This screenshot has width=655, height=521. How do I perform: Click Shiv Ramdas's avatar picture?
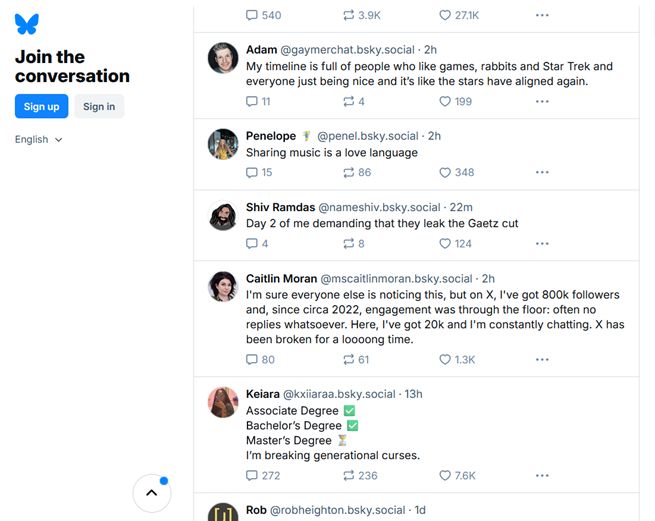click(x=223, y=216)
